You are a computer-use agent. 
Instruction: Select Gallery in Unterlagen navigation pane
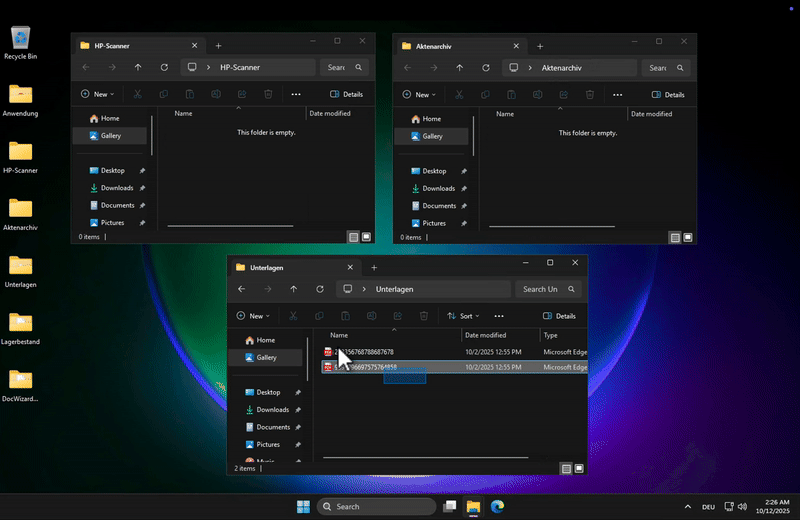[x=266, y=357]
